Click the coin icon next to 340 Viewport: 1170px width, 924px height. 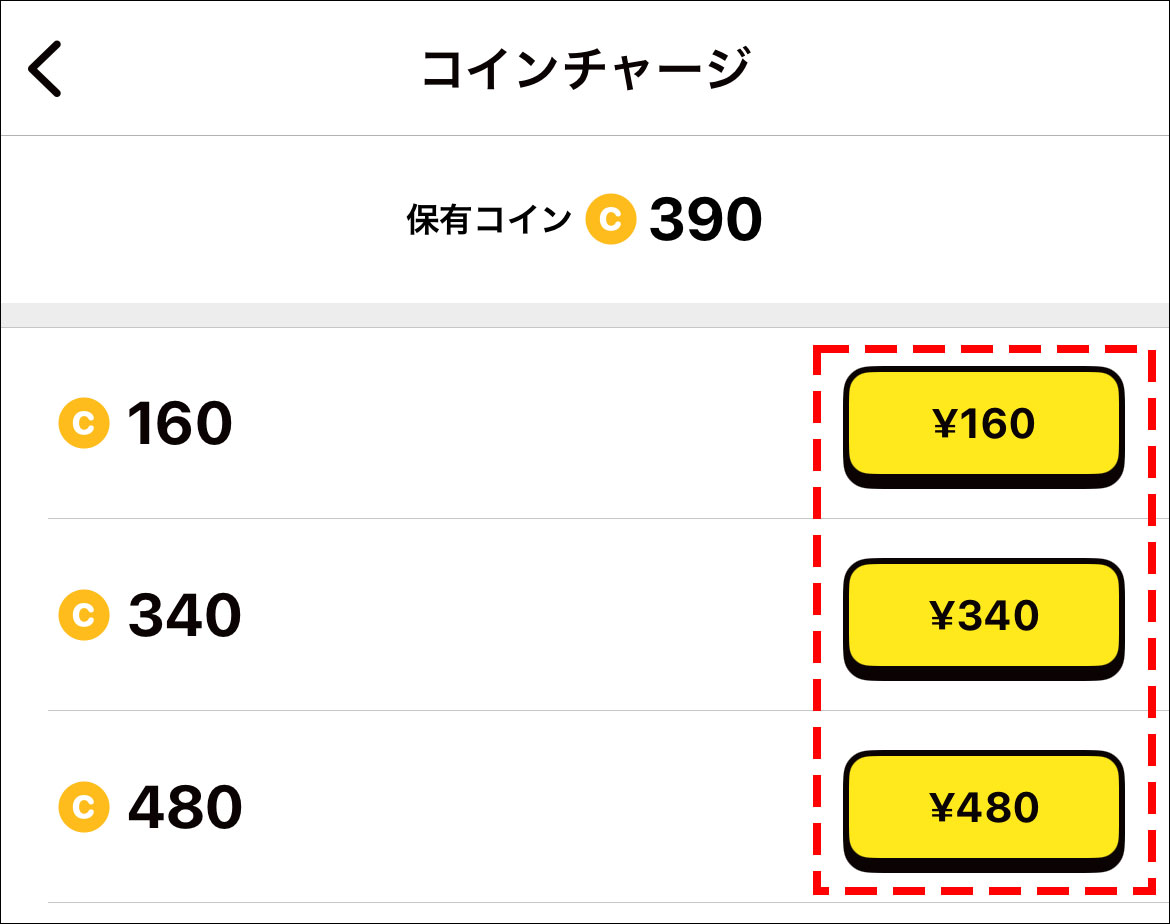tap(84, 616)
